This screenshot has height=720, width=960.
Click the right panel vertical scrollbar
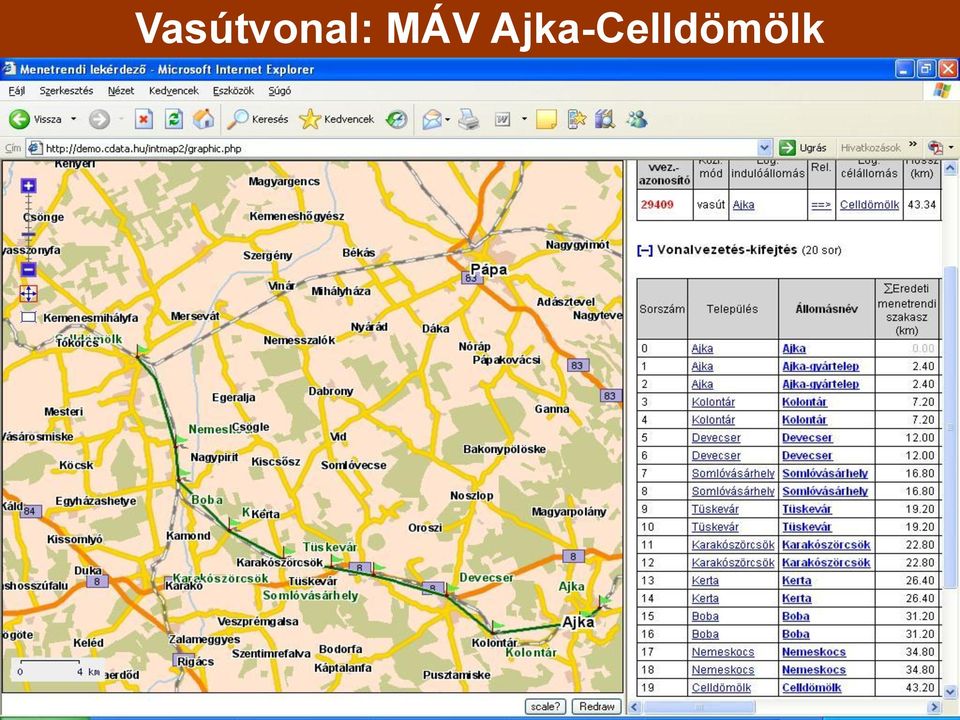(950, 427)
